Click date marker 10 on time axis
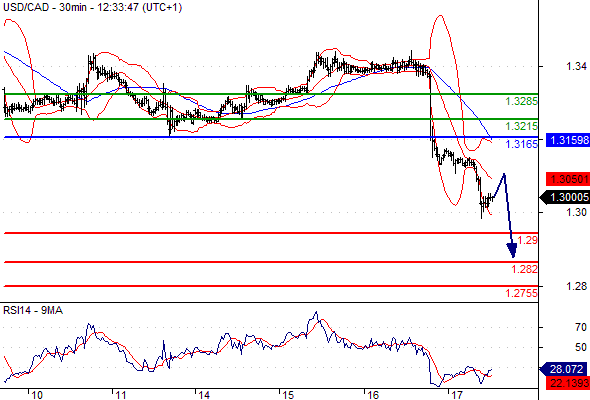 coord(37,395)
